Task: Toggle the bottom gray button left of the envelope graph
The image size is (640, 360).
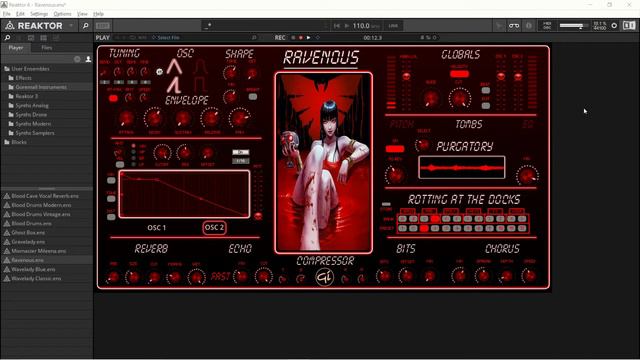Action: point(111,217)
